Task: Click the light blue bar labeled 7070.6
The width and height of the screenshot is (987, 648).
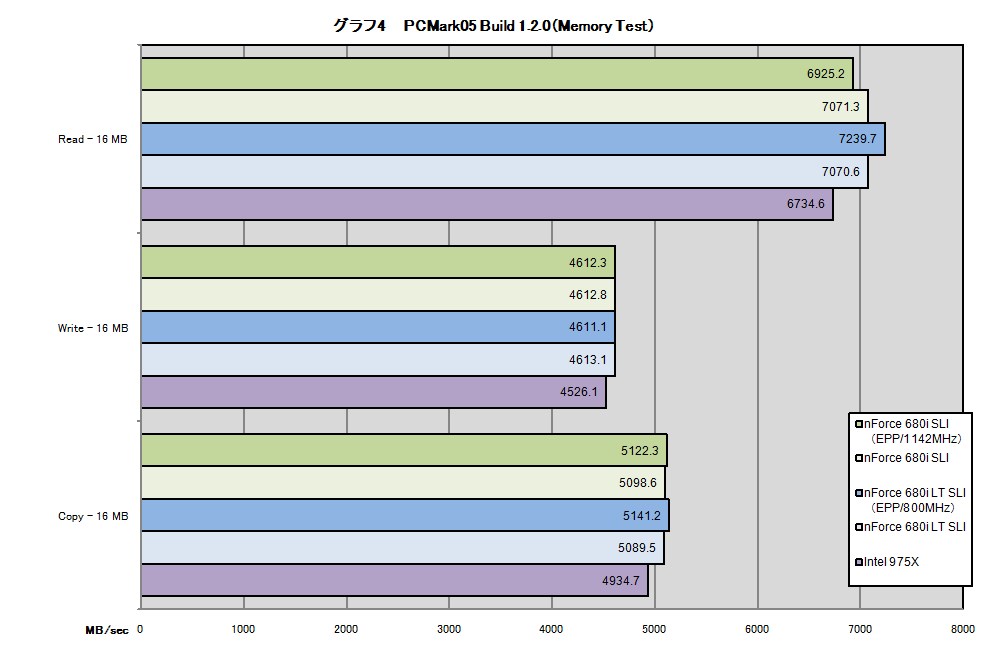Action: click(x=504, y=171)
